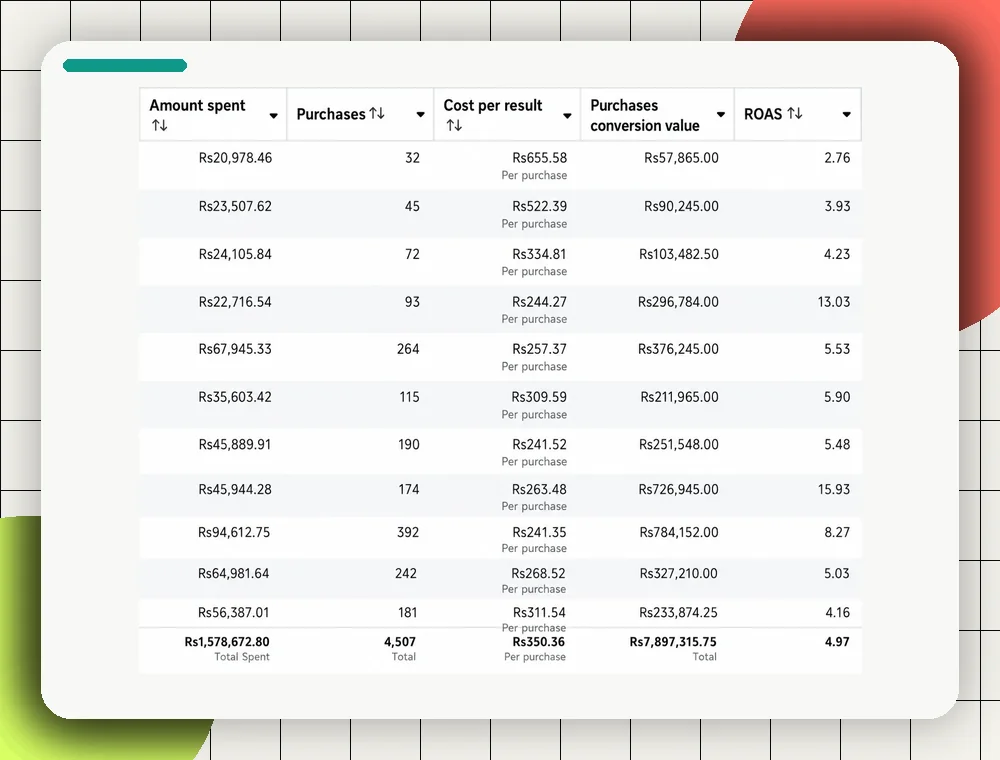1000x760 pixels.
Task: Click conversion value Rs90,245.00
Action: 681,206
